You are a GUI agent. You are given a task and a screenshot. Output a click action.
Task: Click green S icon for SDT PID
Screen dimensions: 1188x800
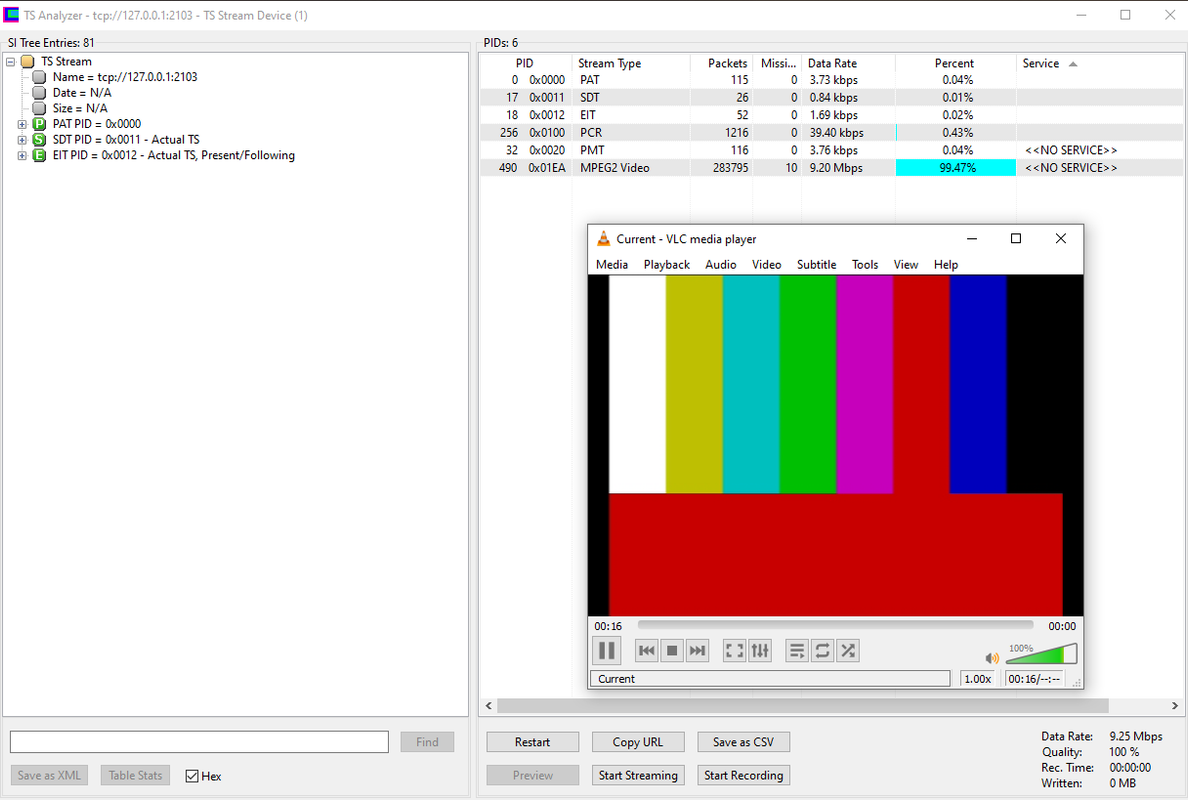pos(39,139)
